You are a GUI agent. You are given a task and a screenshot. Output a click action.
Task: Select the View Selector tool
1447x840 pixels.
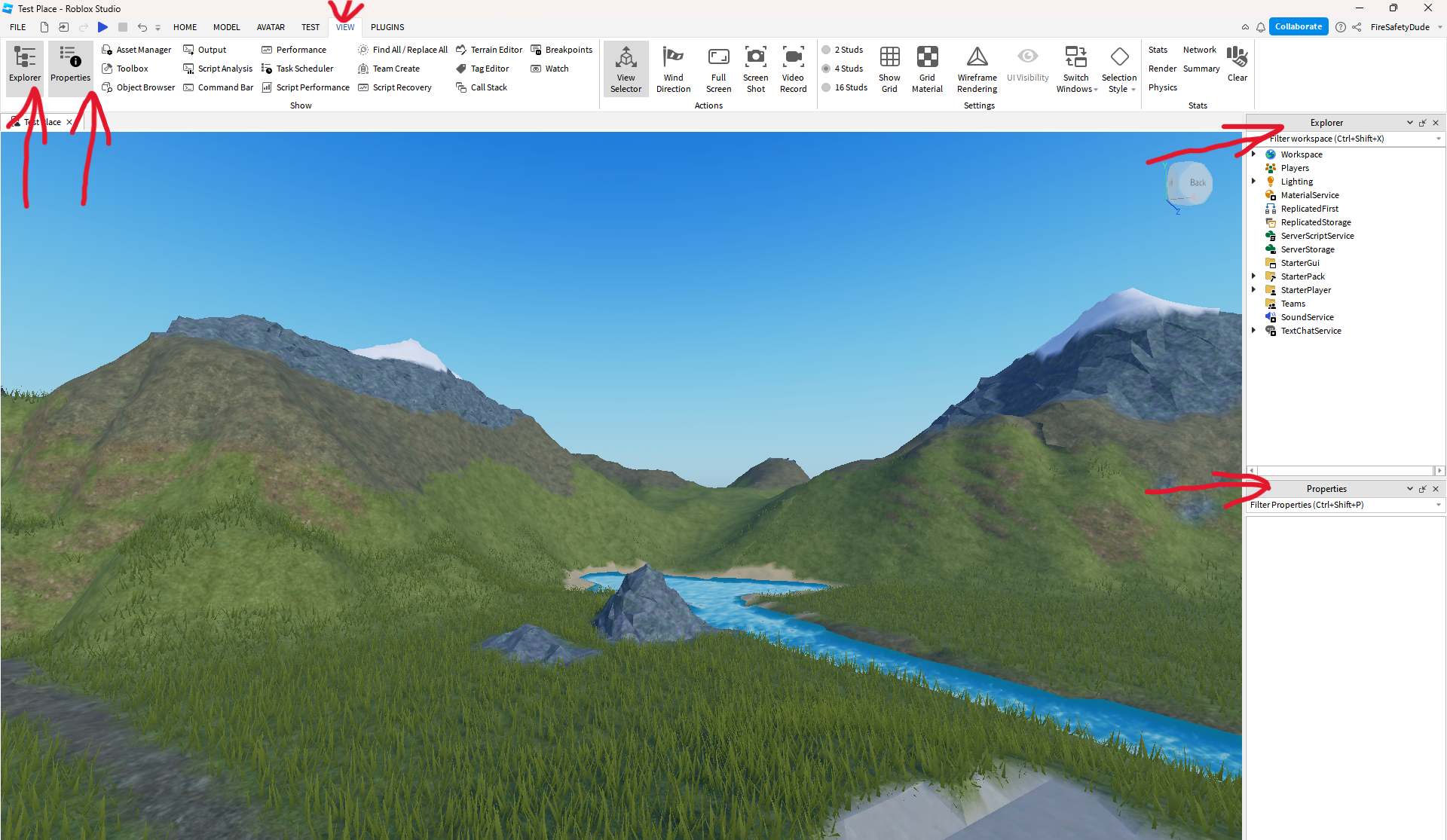pyautogui.click(x=626, y=68)
